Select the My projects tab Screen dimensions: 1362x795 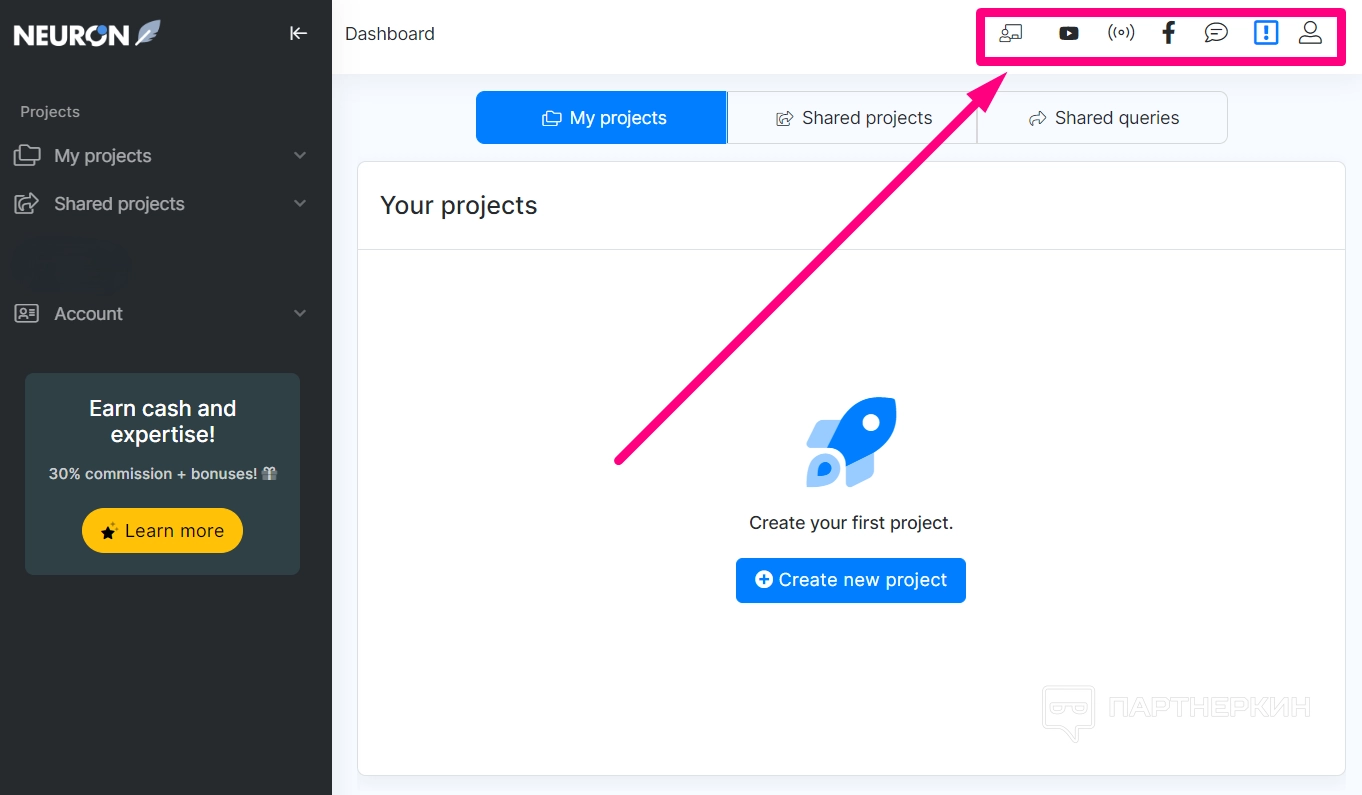pos(602,118)
